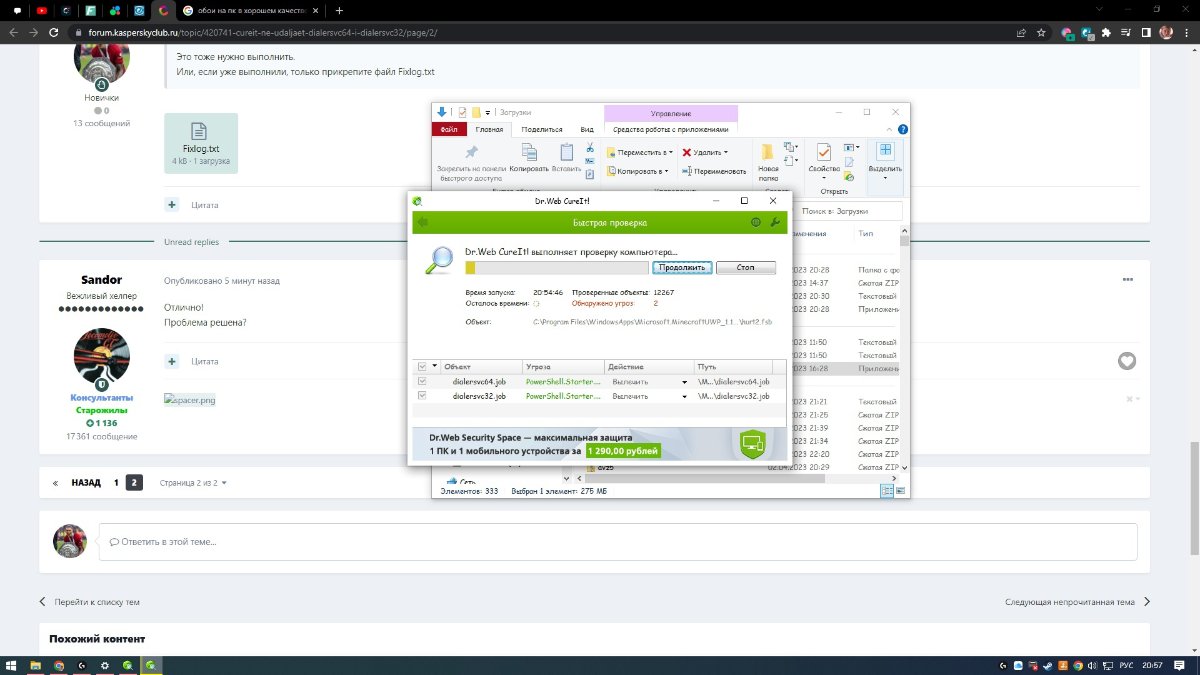Open the three-dot options on Sandor's post

coord(1128,280)
